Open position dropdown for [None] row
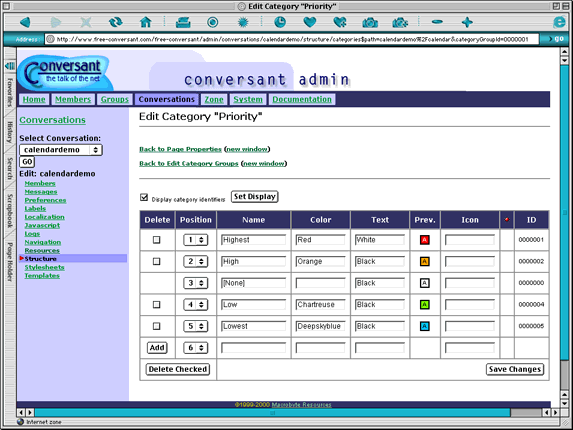 click(x=196, y=283)
